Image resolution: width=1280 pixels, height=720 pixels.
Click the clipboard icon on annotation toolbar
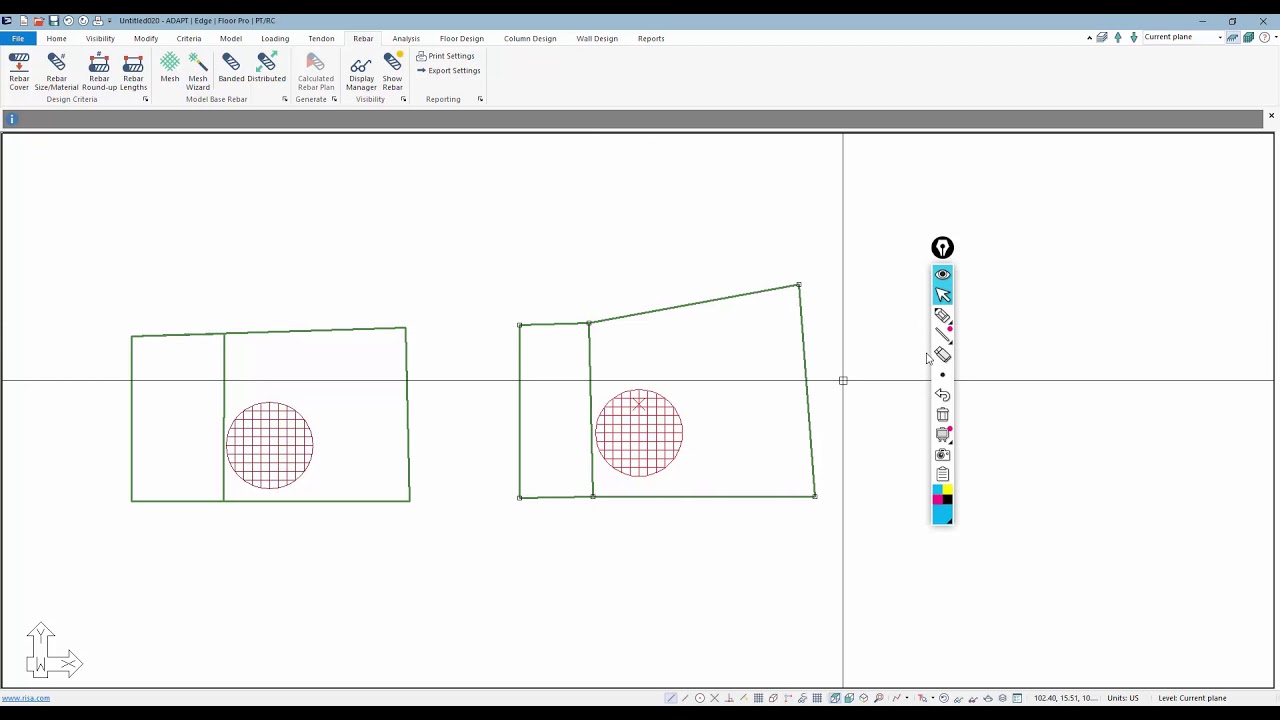coord(942,475)
